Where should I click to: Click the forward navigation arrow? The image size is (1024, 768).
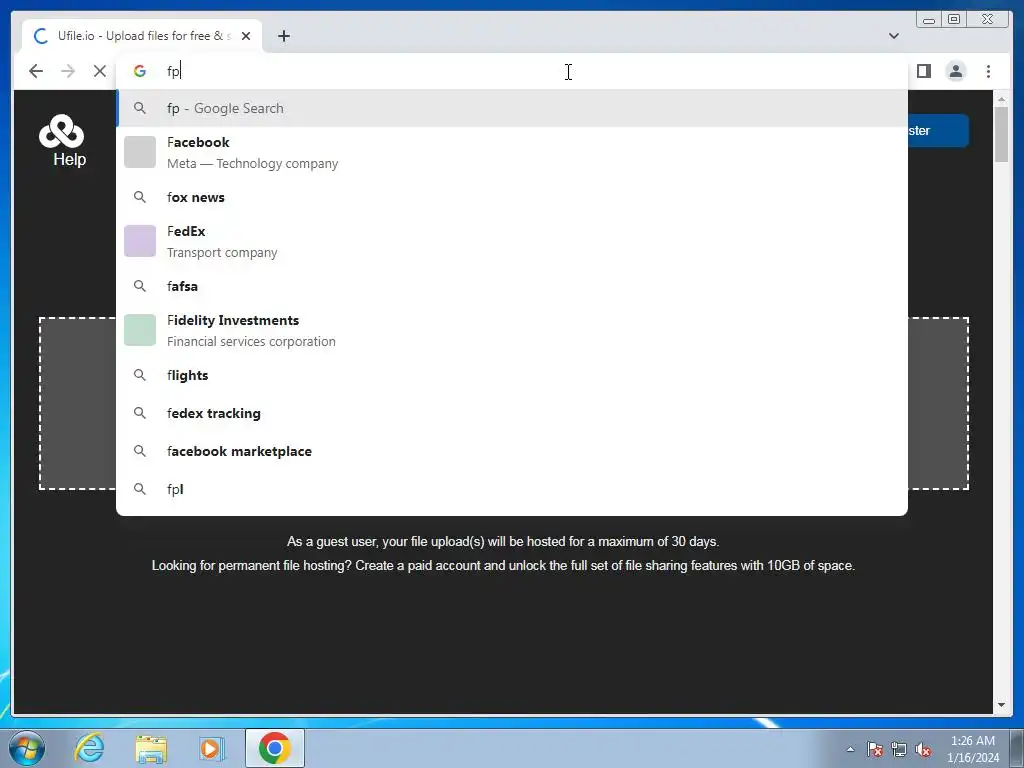coord(68,71)
